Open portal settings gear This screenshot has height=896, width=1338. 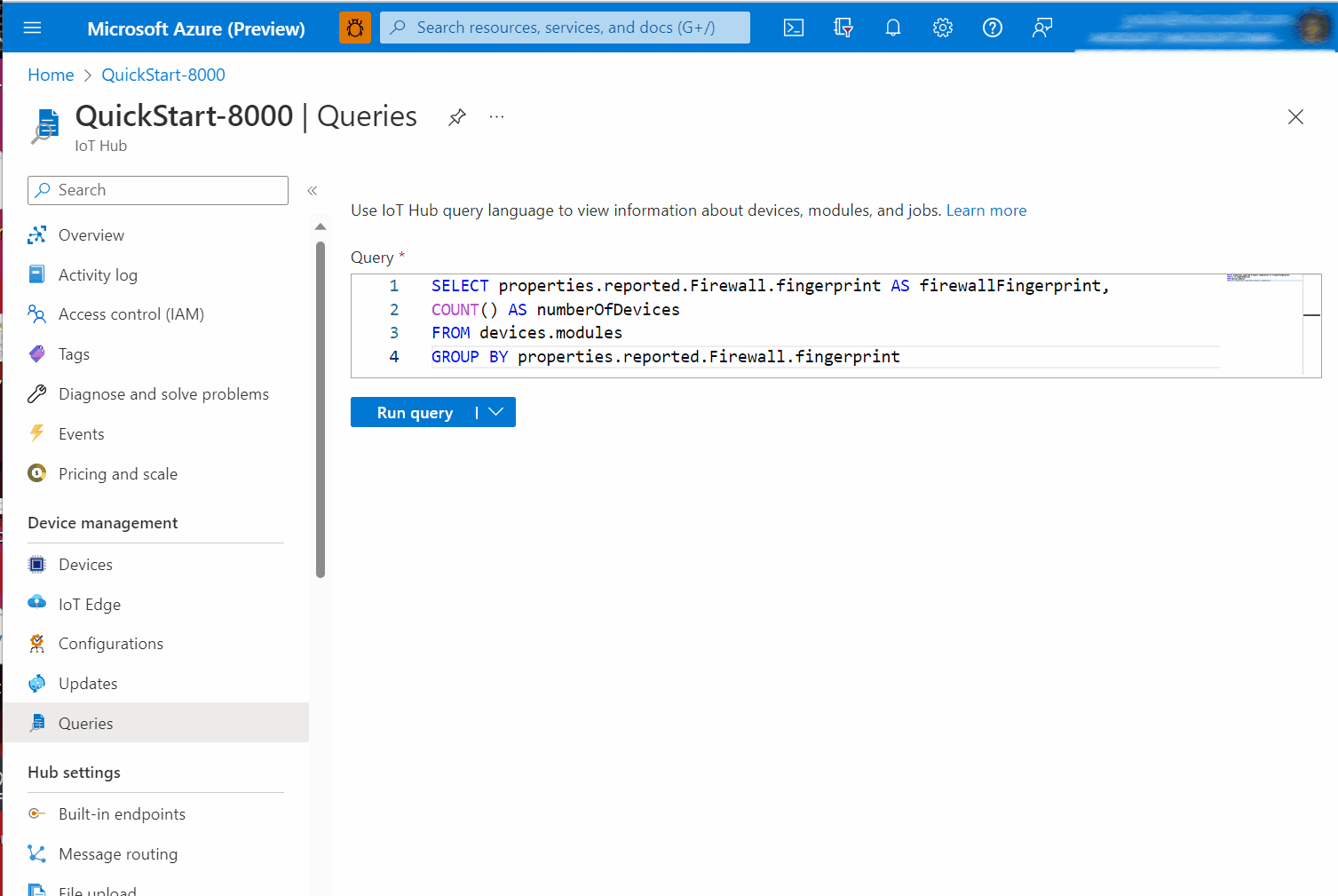[x=943, y=28]
